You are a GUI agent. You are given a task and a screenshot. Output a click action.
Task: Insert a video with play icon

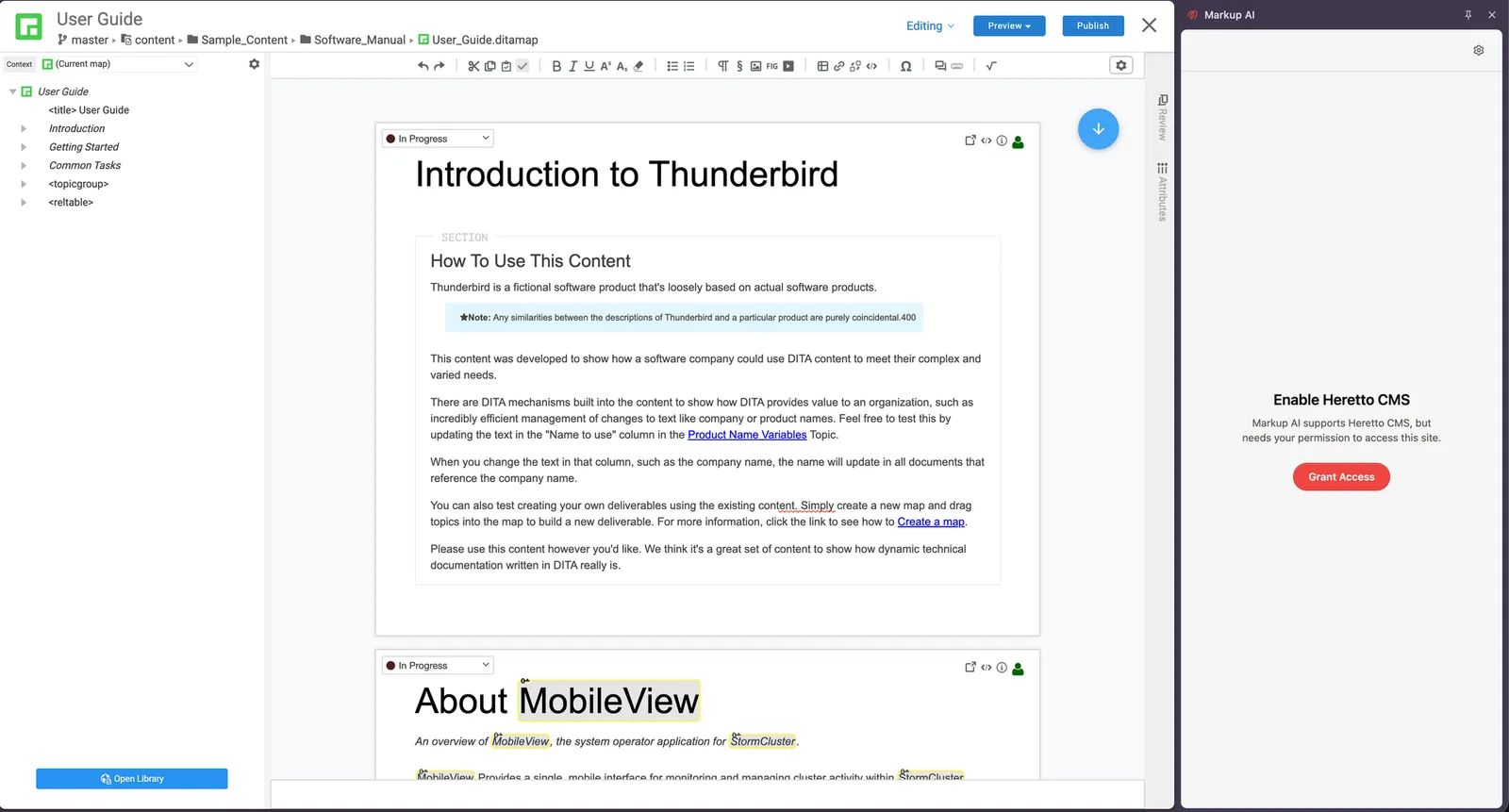click(788, 66)
